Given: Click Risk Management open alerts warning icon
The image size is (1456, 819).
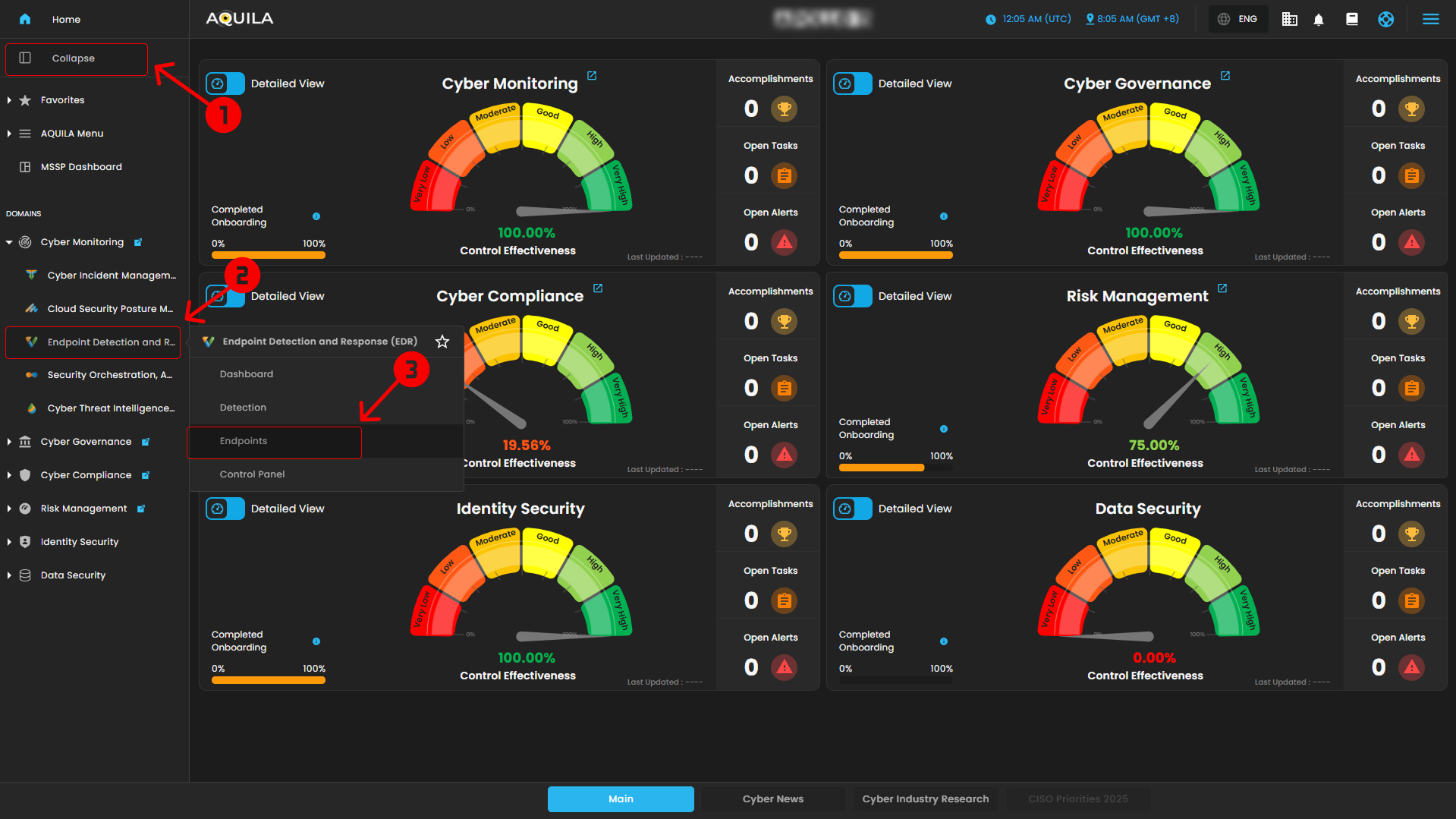Looking at the screenshot, I should coord(1411,455).
